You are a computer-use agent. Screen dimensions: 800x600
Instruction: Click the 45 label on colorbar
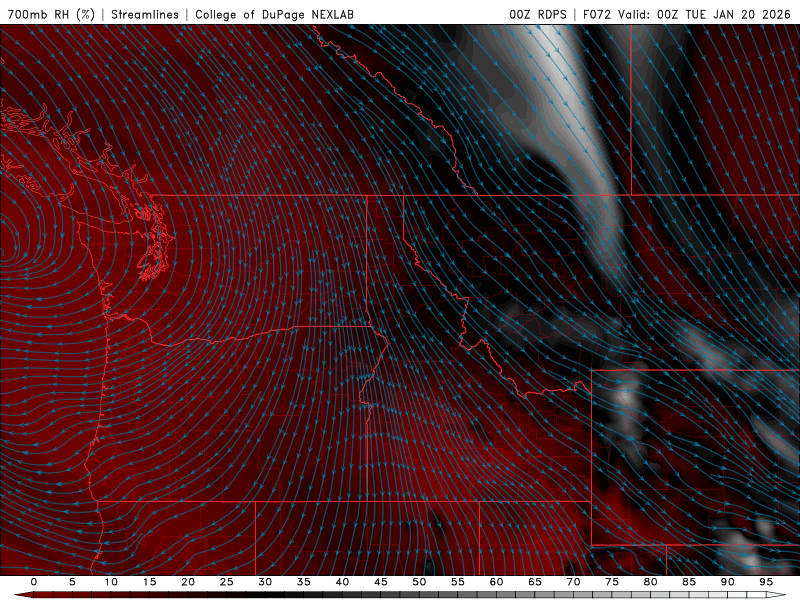click(x=381, y=582)
